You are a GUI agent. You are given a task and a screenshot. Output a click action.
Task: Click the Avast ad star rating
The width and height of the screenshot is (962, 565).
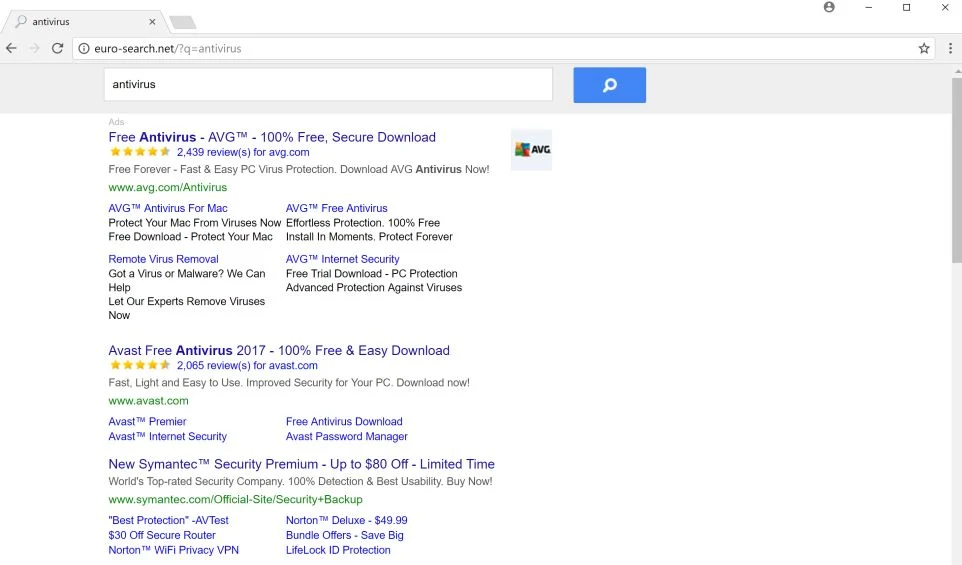[140, 366]
